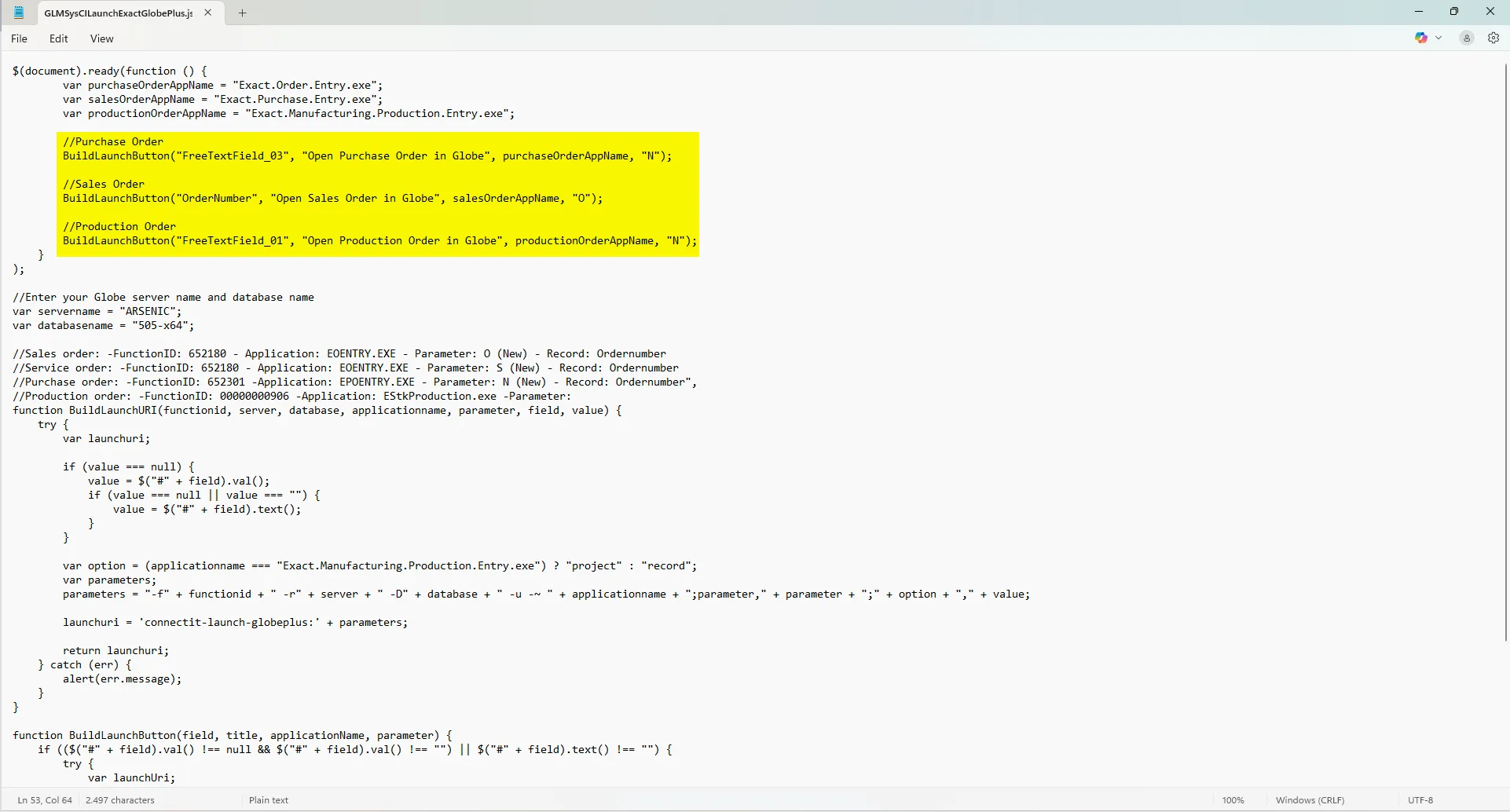Click the Notepad app icon in title bar
This screenshot has width=1510, height=812.
pos(19,13)
